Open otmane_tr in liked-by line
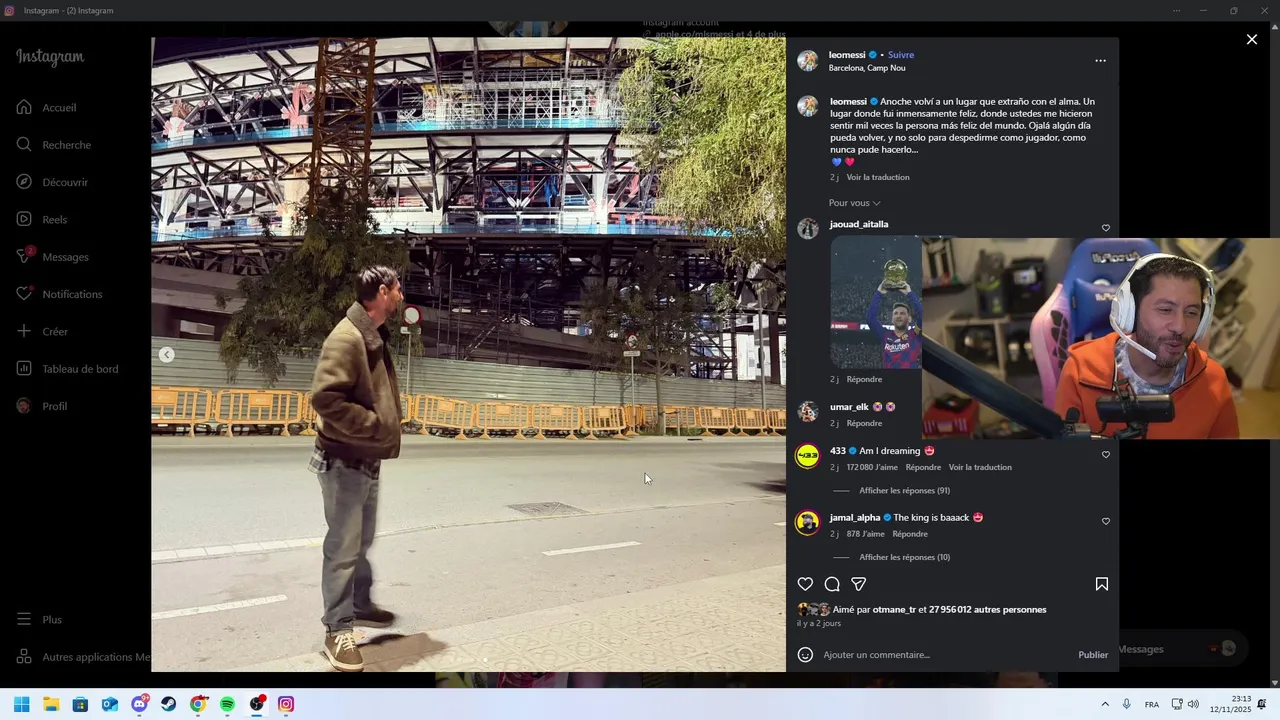 point(893,610)
